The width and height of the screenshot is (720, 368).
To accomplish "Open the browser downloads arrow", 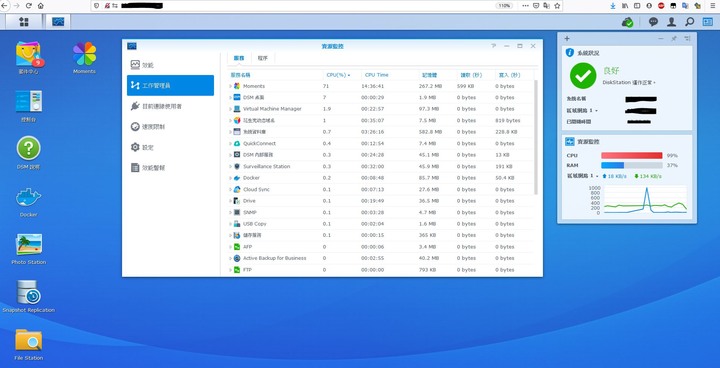I will tap(613, 6).
